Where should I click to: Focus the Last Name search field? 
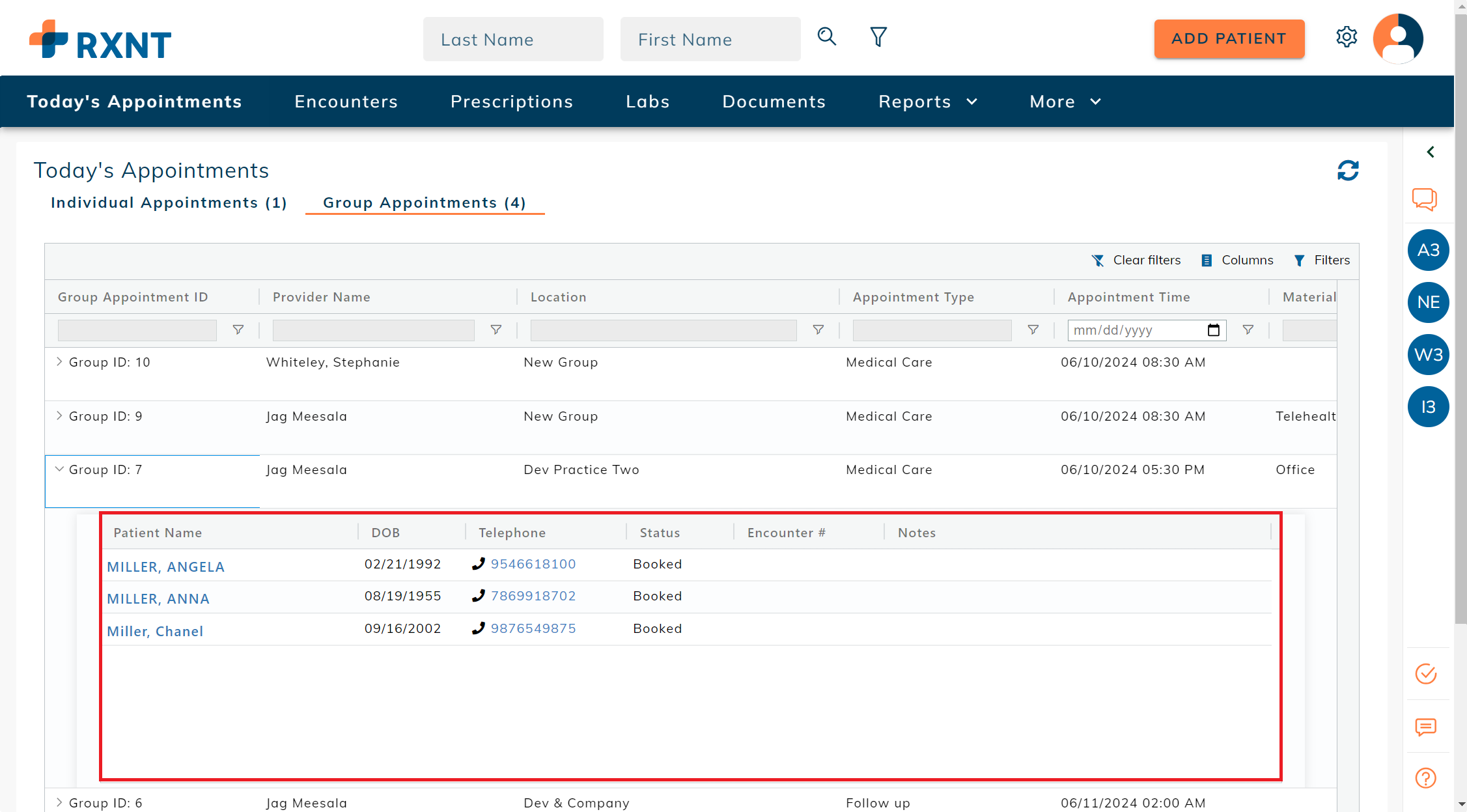pos(513,39)
